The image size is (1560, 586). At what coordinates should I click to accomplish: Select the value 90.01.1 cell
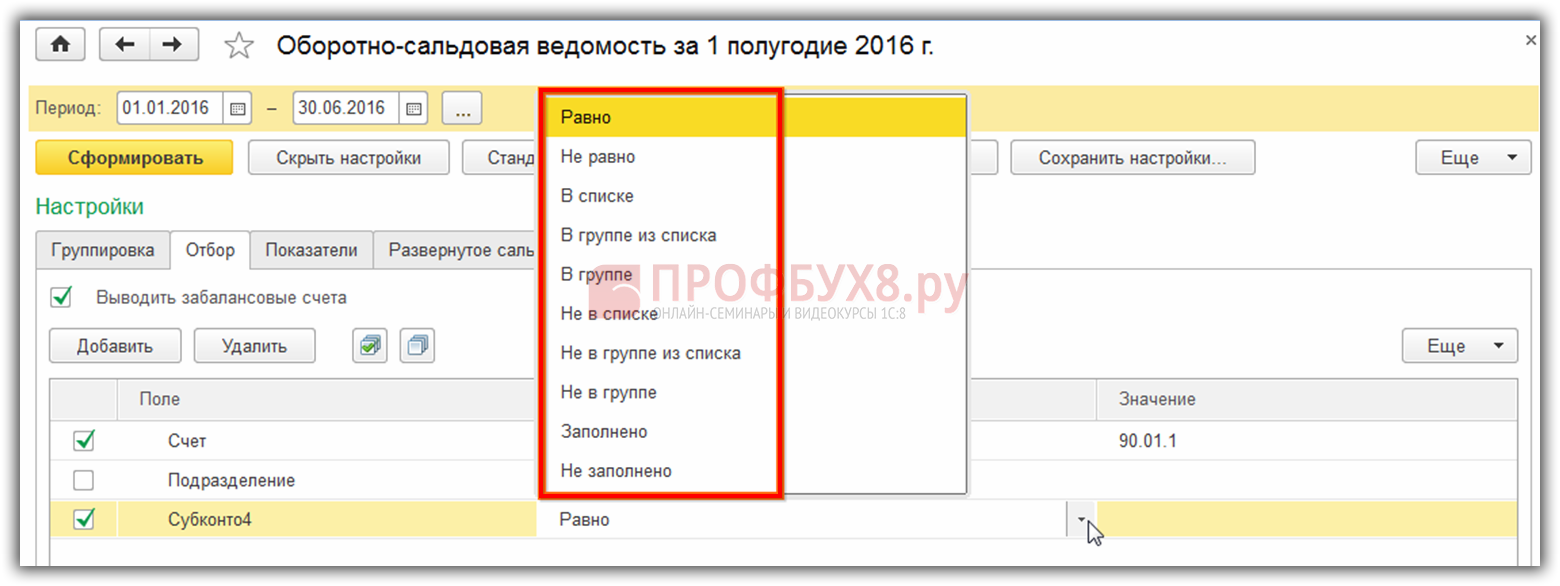click(x=1306, y=440)
